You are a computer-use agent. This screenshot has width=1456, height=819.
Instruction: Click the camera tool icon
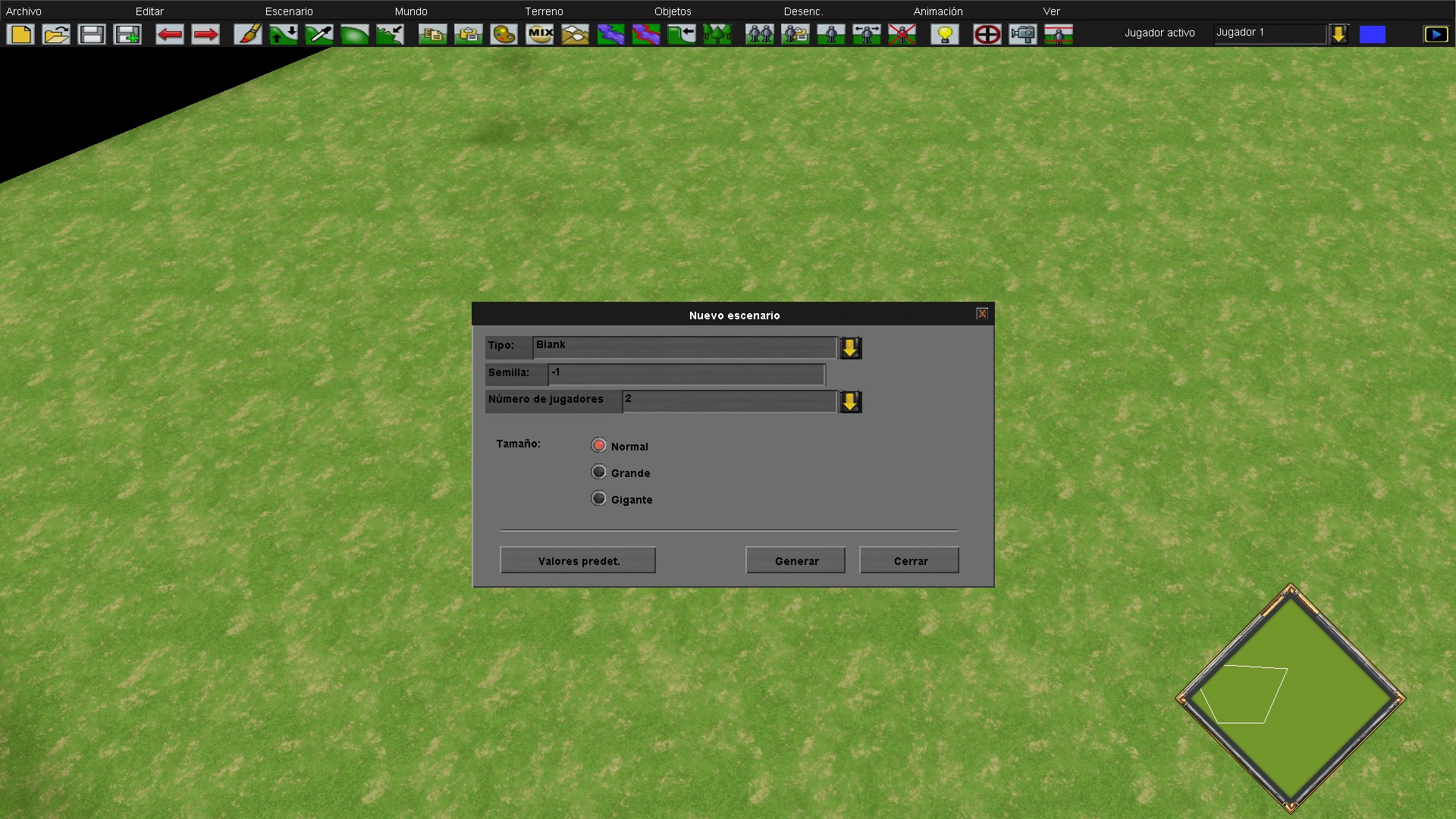[1022, 34]
